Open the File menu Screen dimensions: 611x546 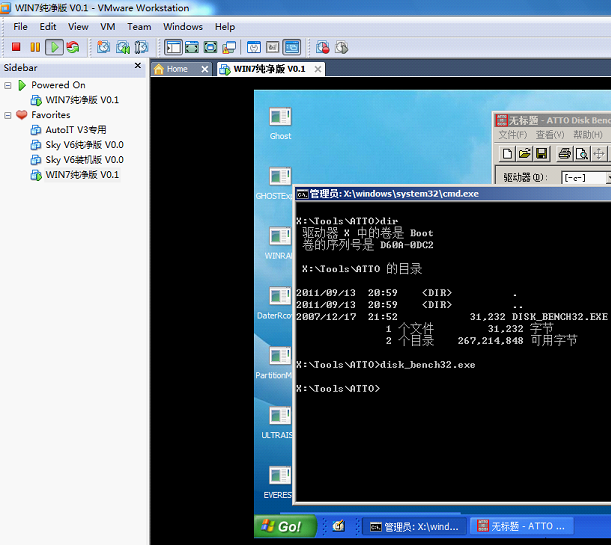coord(20,27)
